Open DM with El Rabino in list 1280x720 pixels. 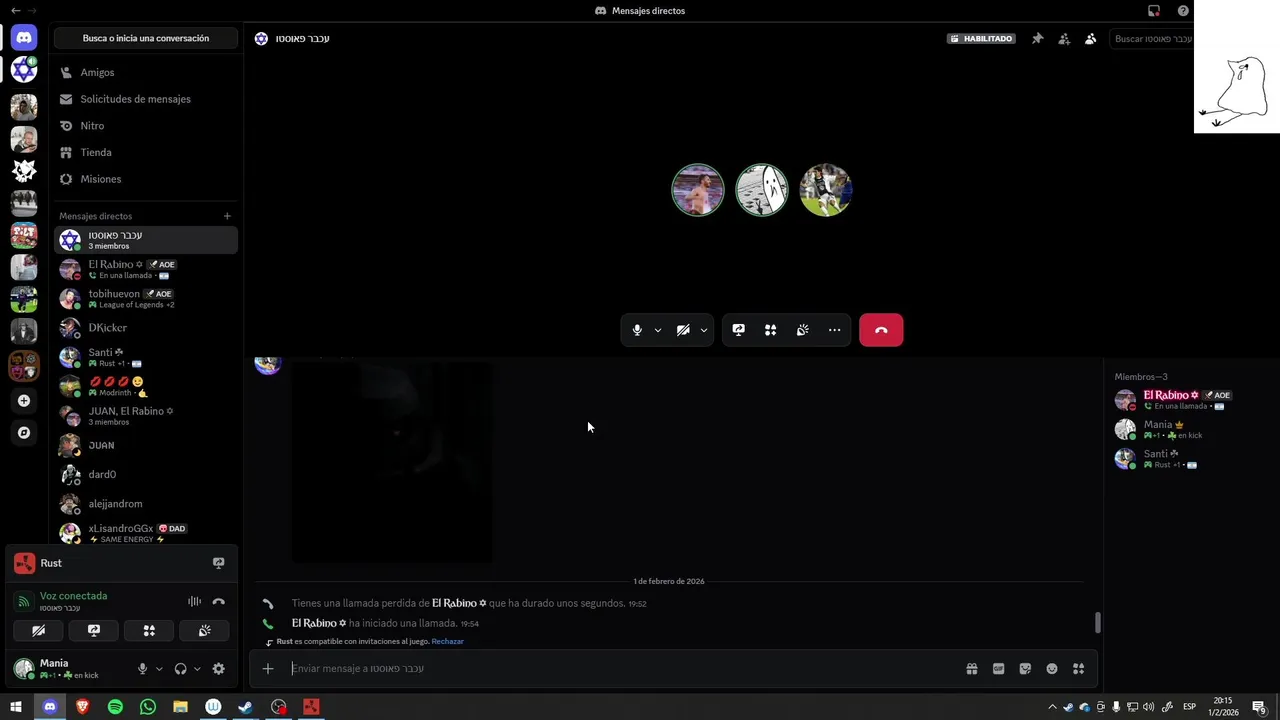pos(146,269)
